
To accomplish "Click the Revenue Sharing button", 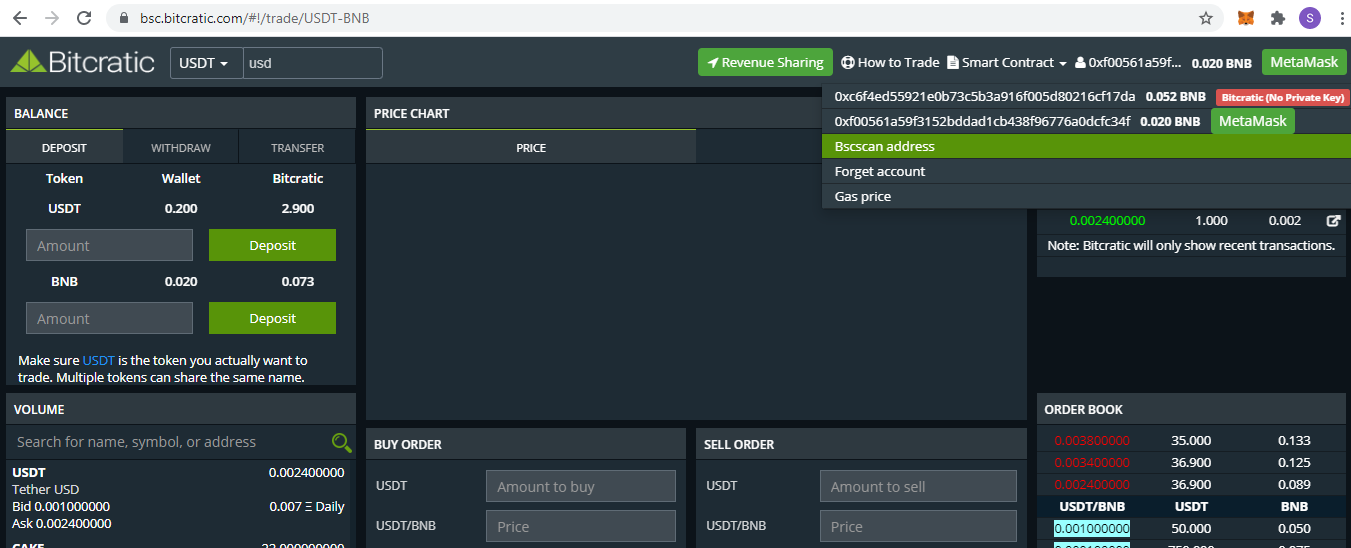I will pos(765,62).
